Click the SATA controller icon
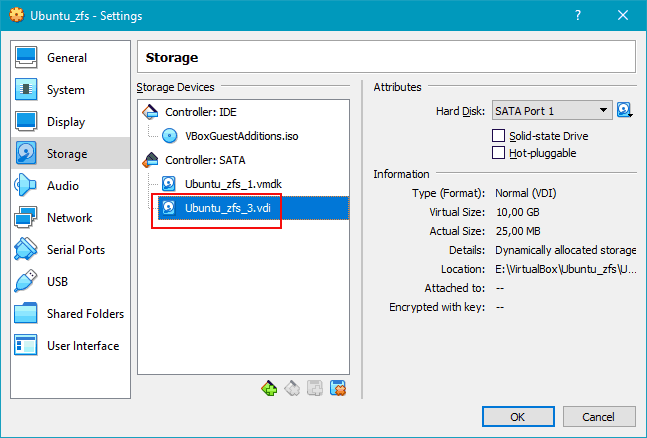Screen dimensions: 647x438 150,160
